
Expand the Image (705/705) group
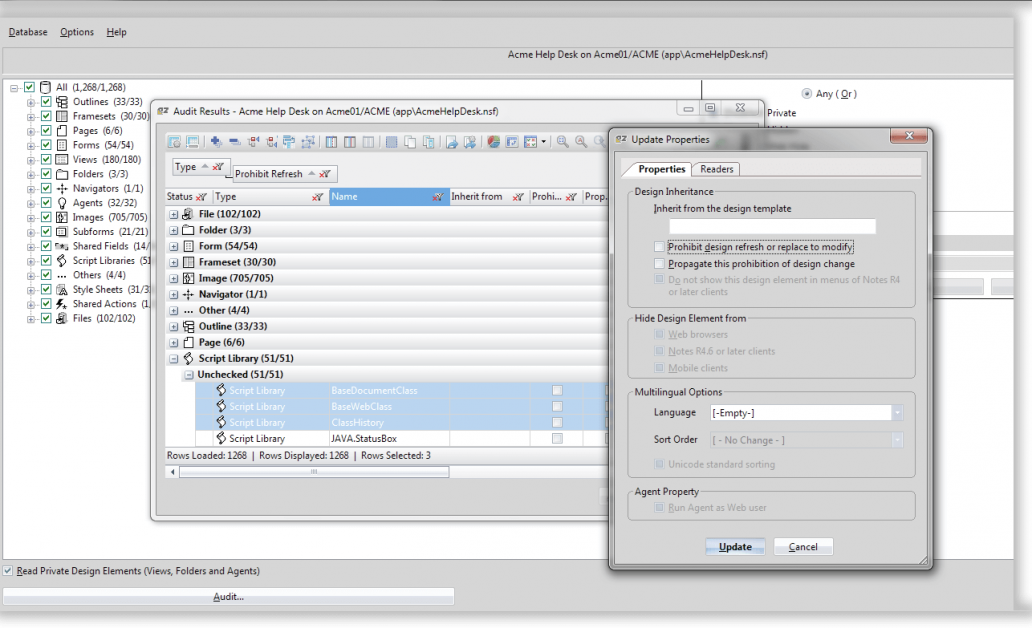(174, 279)
